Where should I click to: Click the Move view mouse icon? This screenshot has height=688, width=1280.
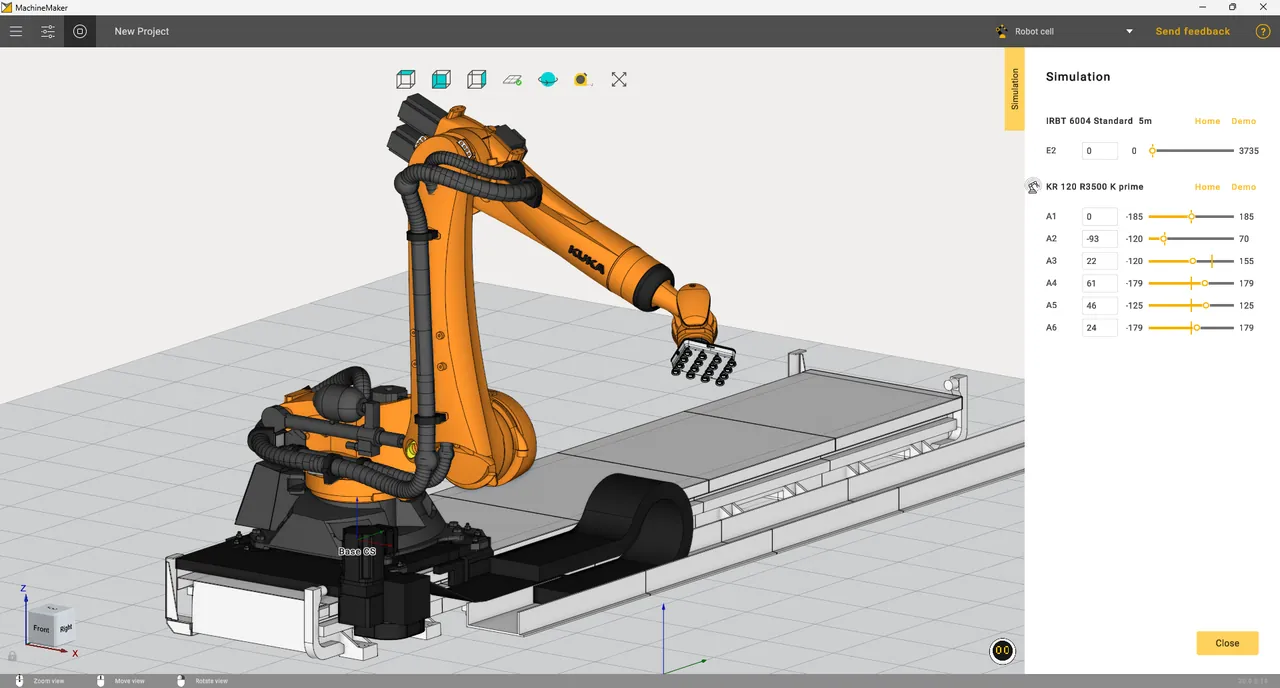pos(100,680)
